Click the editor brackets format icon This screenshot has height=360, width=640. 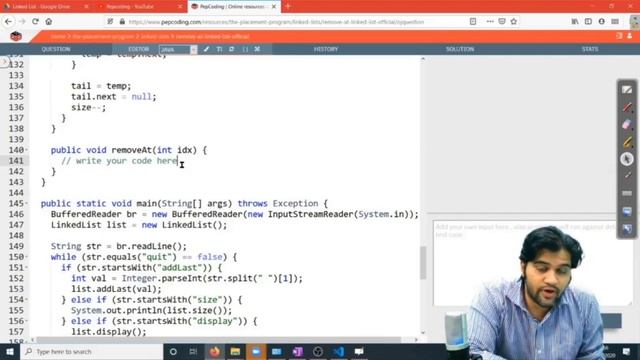point(245,49)
